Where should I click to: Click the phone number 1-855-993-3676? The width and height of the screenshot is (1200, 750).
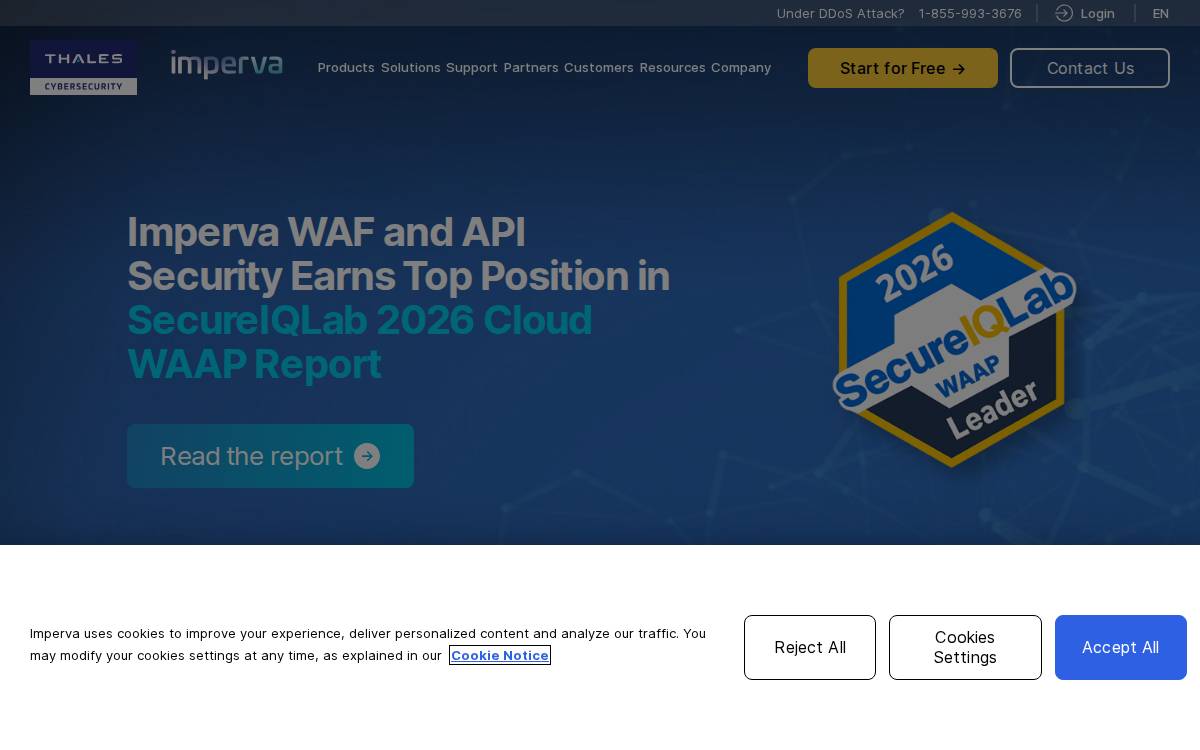tap(970, 13)
